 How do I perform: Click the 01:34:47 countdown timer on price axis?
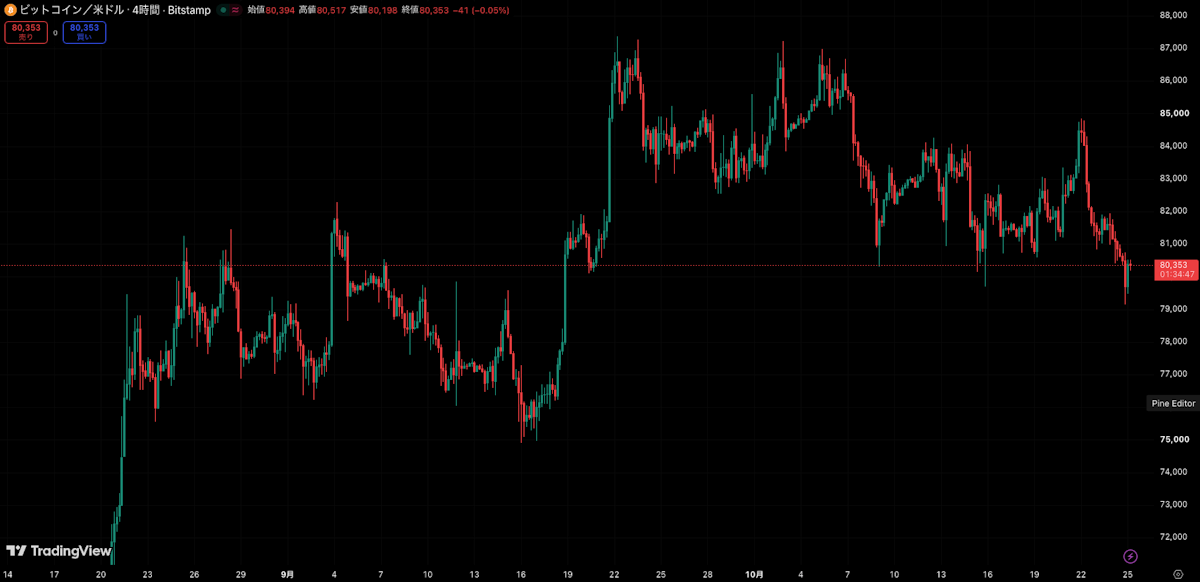[1175, 274]
